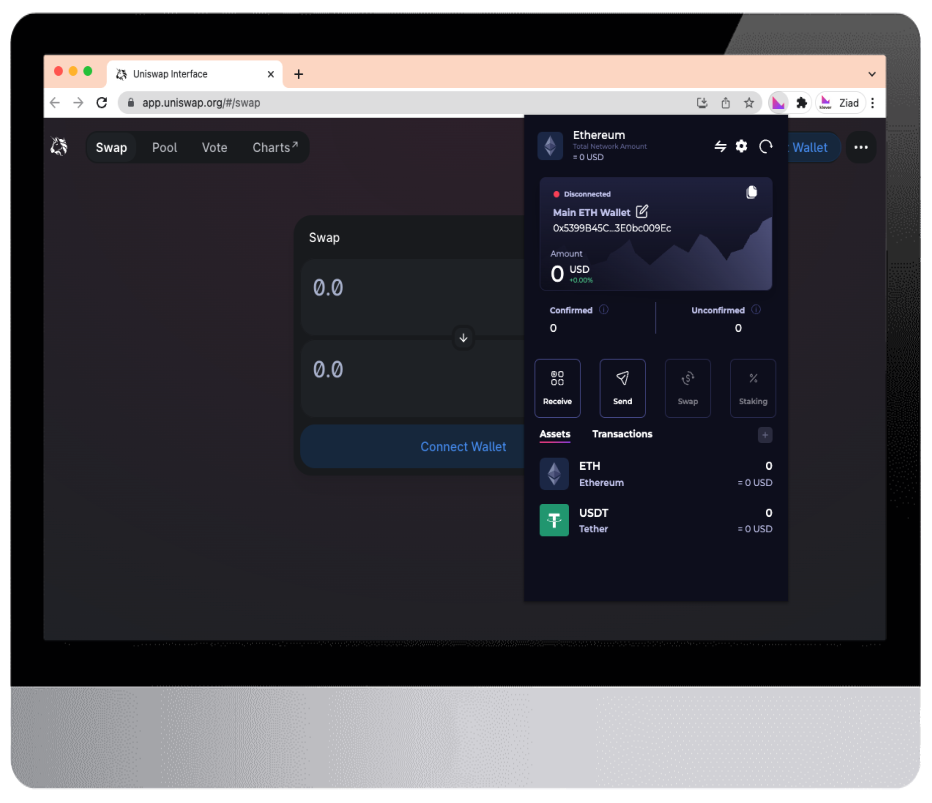This screenshot has width=932, height=803.
Task: Click the browser back arrow
Action: [x=55, y=103]
